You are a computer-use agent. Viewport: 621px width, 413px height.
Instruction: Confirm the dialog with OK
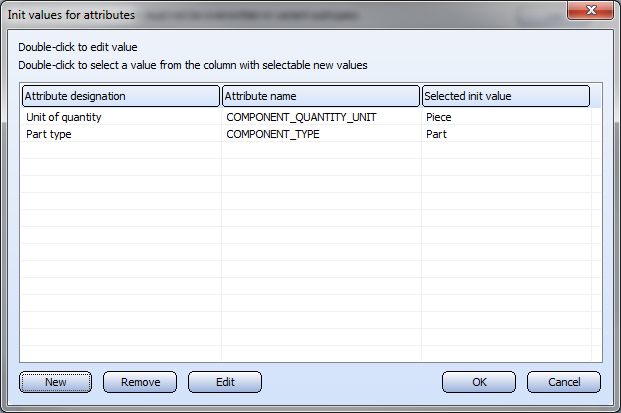(x=479, y=382)
